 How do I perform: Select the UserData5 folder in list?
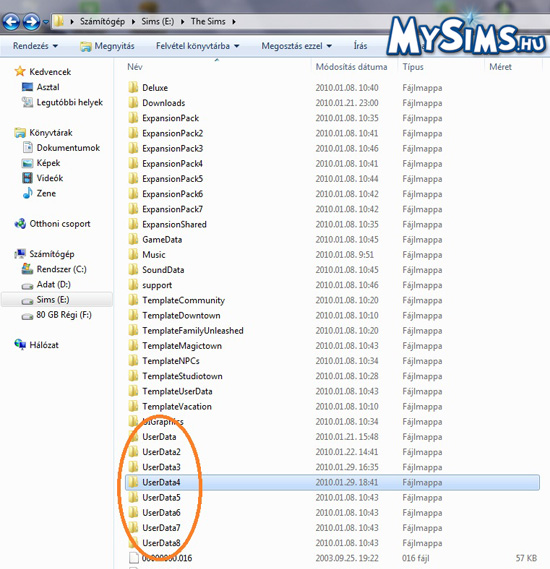[x=161, y=498]
